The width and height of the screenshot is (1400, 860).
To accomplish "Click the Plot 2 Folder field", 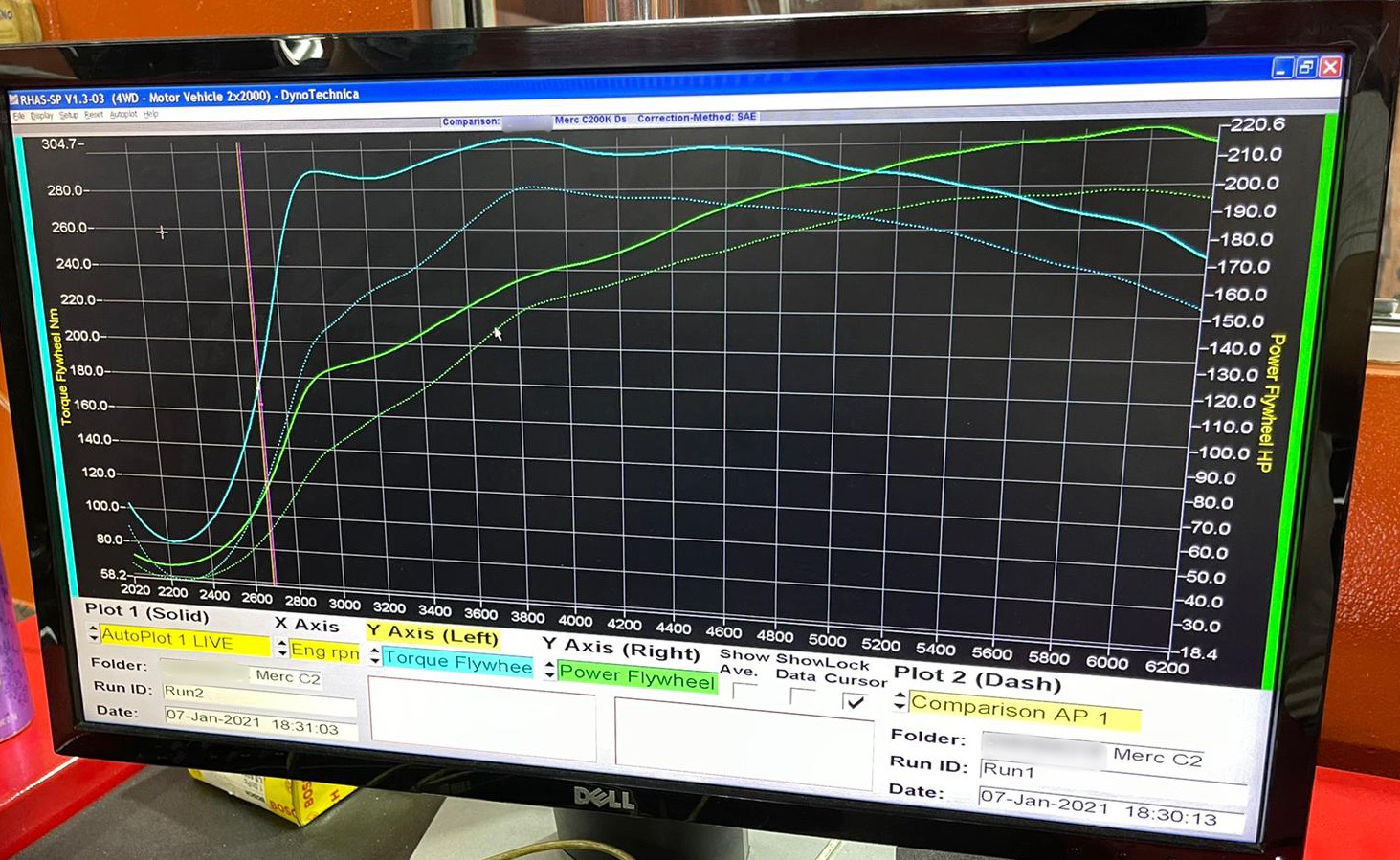I will tap(1093, 752).
